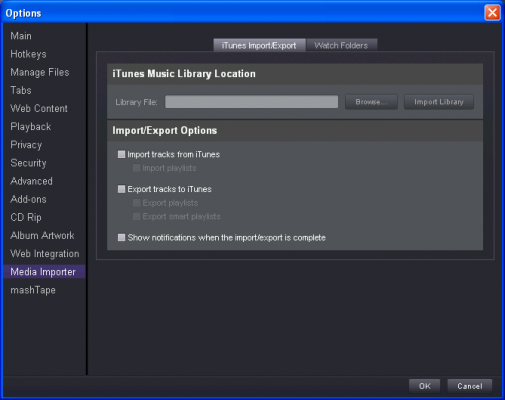Toggle Export smart playlists checkbox
505x400 pixels.
(136, 216)
